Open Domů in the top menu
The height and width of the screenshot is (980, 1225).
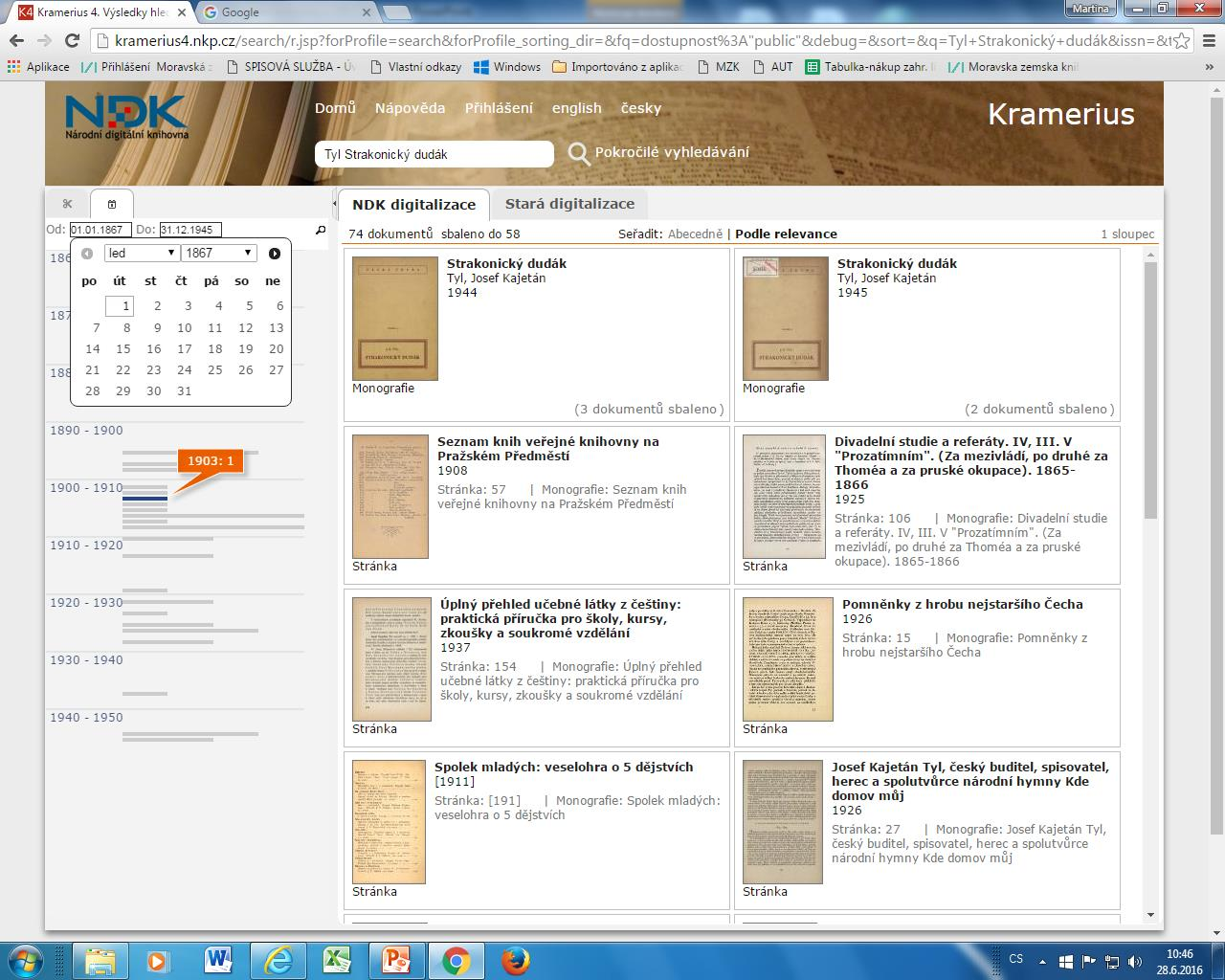pos(335,108)
